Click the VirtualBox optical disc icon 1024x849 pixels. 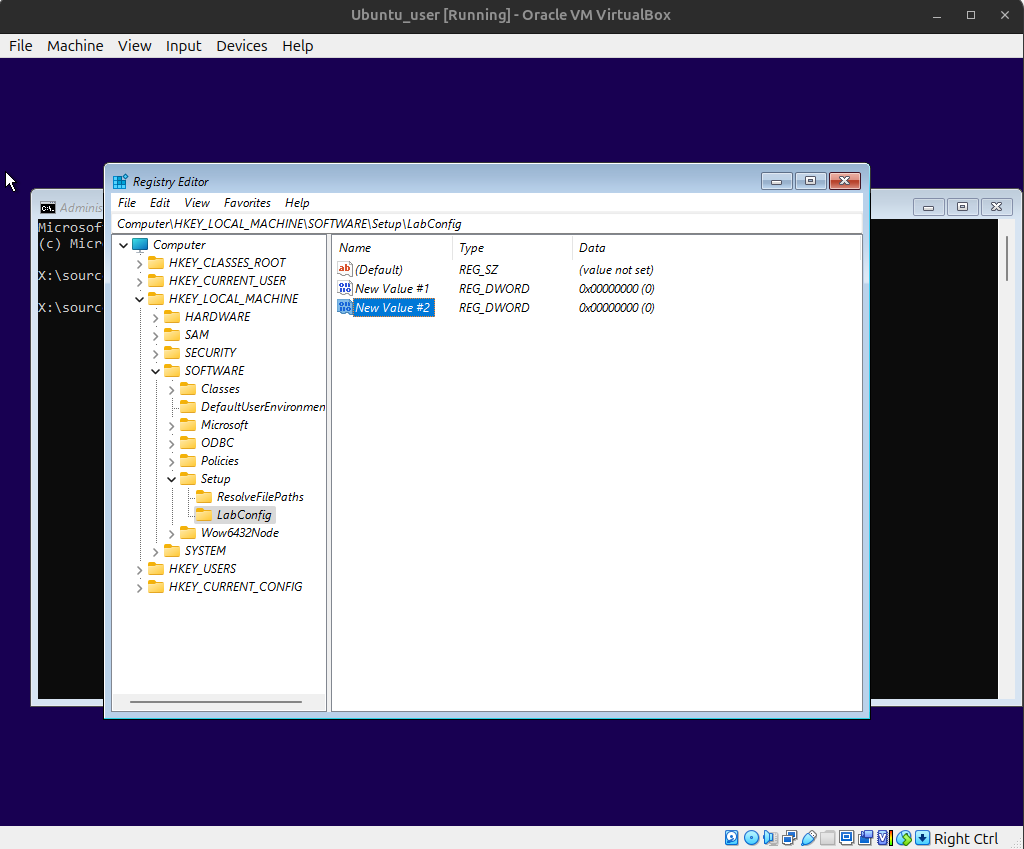752,838
